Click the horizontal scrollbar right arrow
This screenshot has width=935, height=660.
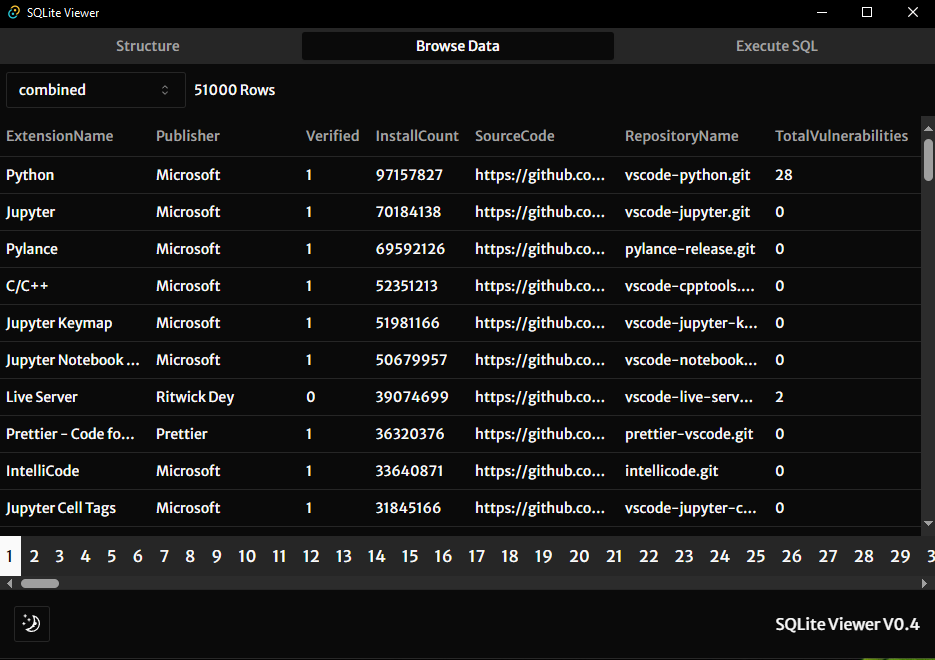924,584
